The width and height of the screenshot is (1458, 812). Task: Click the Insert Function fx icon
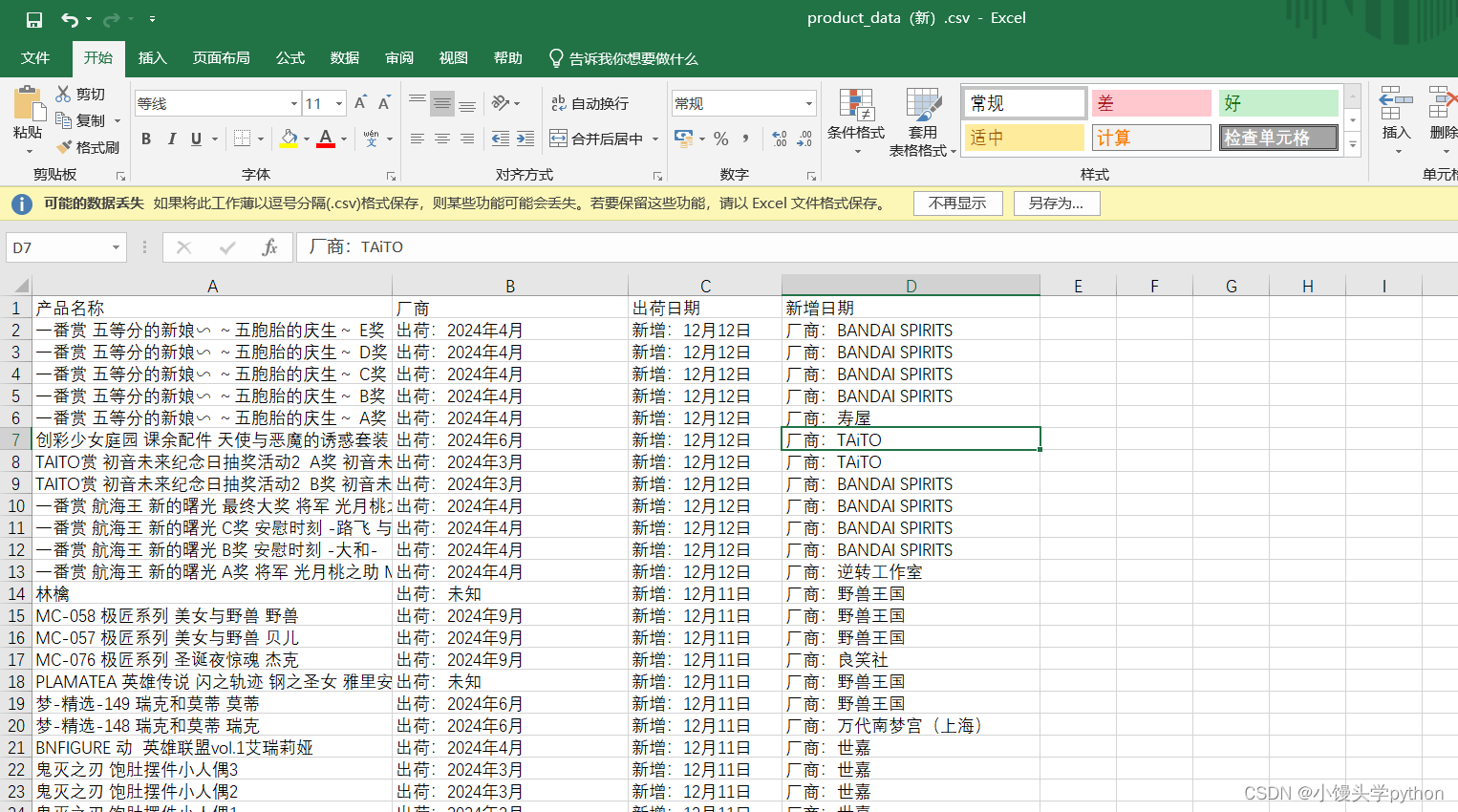click(269, 247)
